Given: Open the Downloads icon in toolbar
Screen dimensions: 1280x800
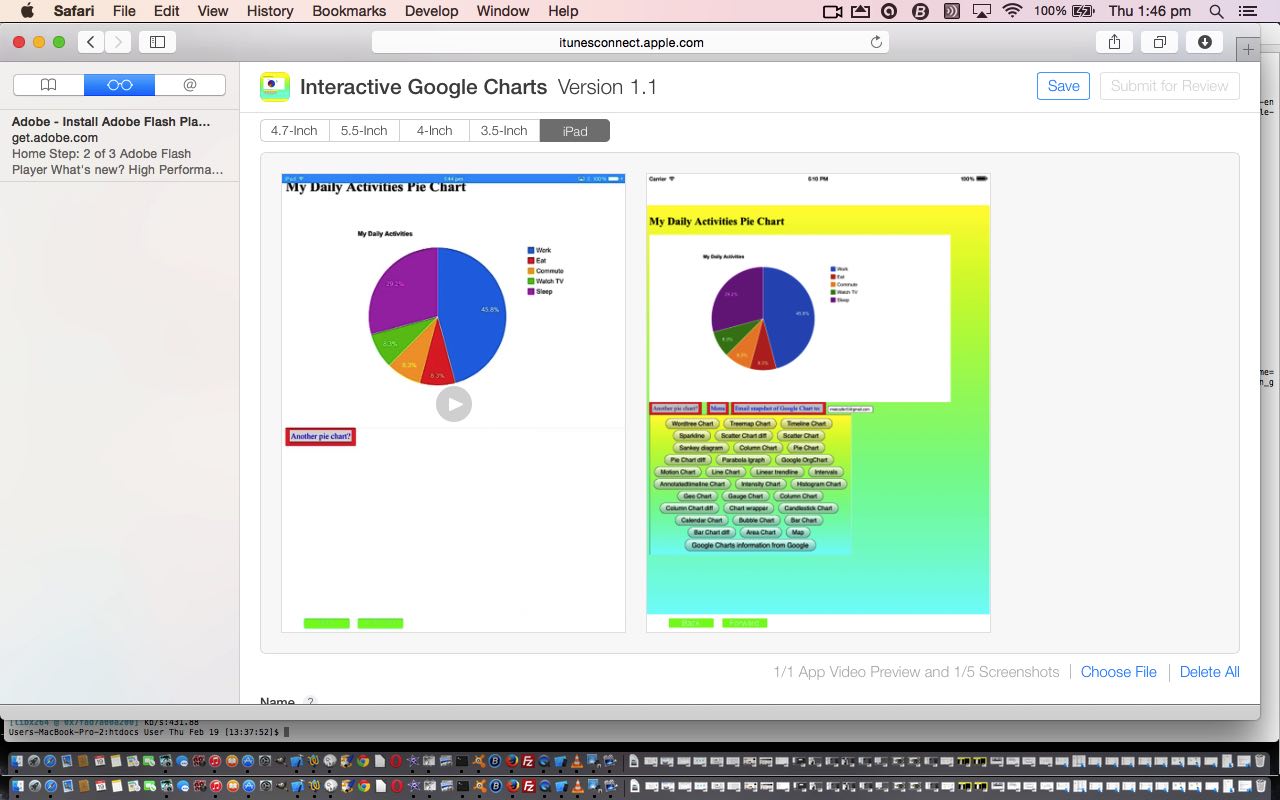Looking at the screenshot, I should 1204,42.
